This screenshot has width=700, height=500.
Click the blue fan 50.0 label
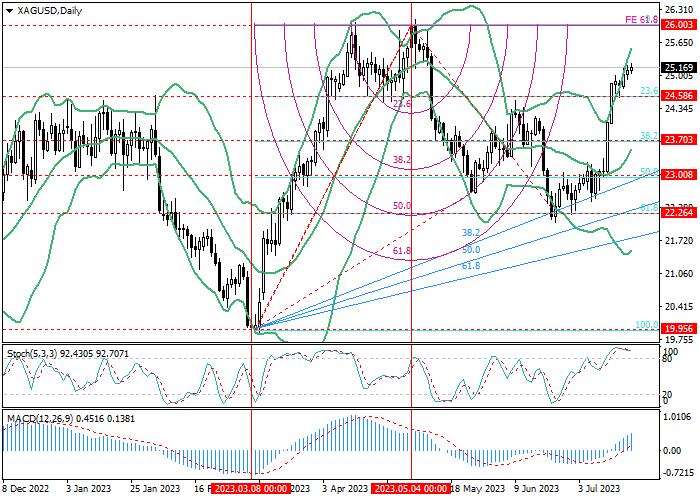pos(471,250)
